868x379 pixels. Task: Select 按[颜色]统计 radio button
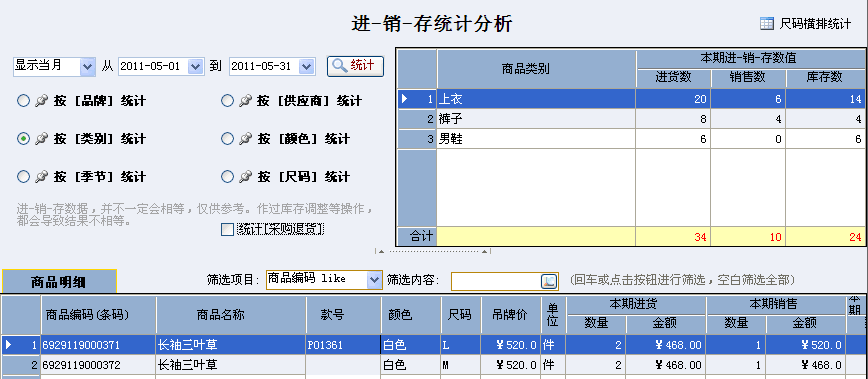point(227,139)
